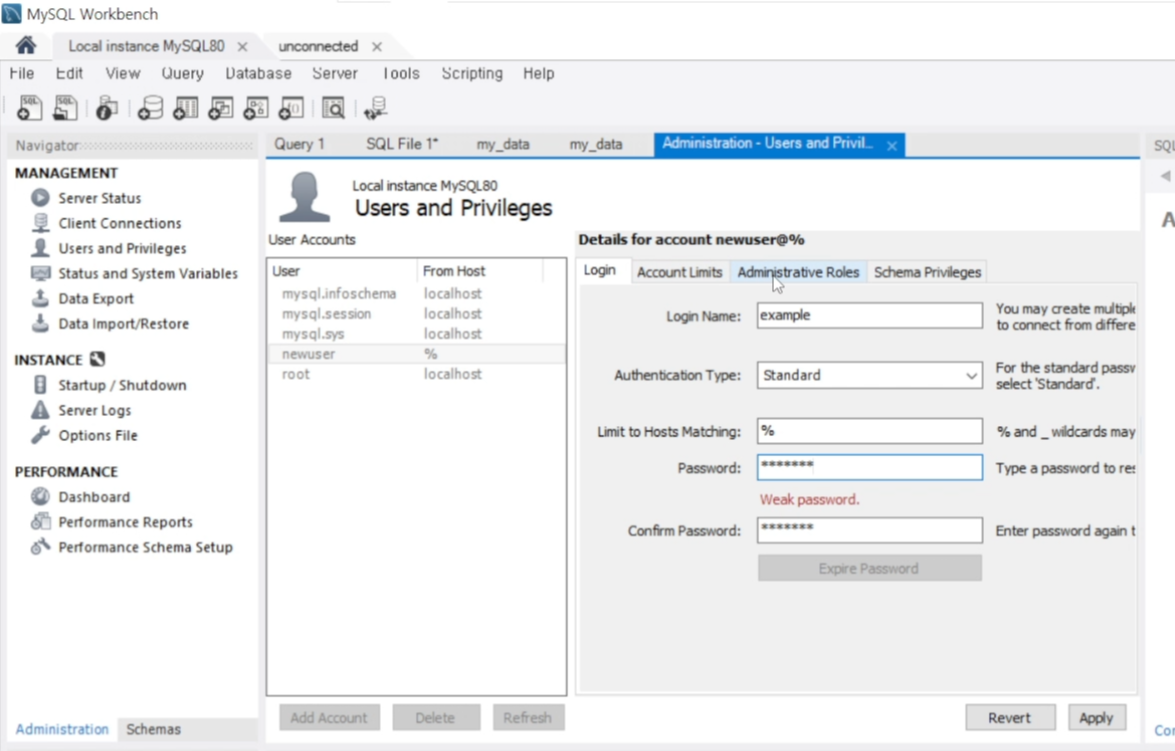1175x751 pixels.
Task: Open the Help menu
Action: coord(539,73)
